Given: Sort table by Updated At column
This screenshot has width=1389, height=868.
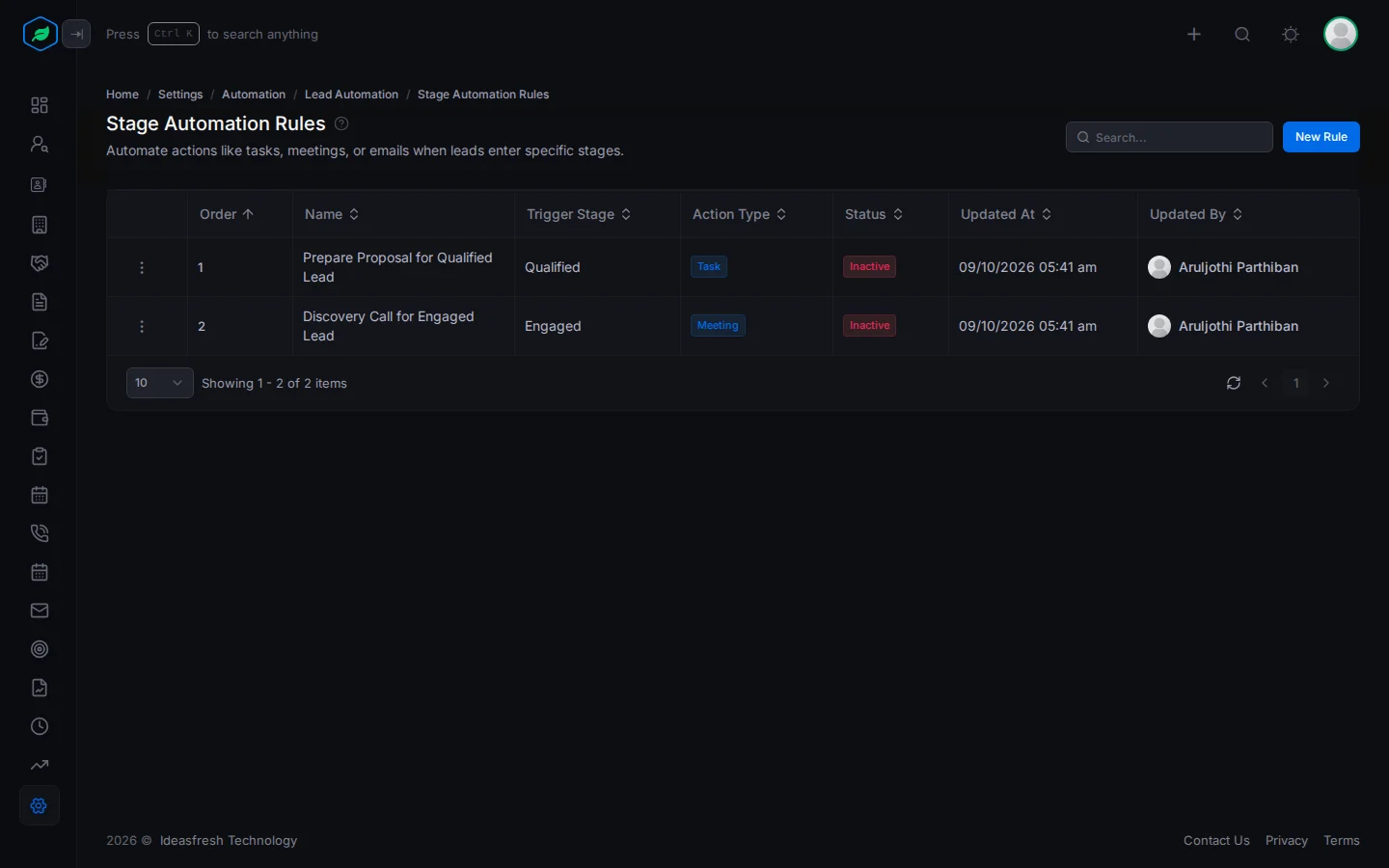Looking at the screenshot, I should (x=1006, y=214).
